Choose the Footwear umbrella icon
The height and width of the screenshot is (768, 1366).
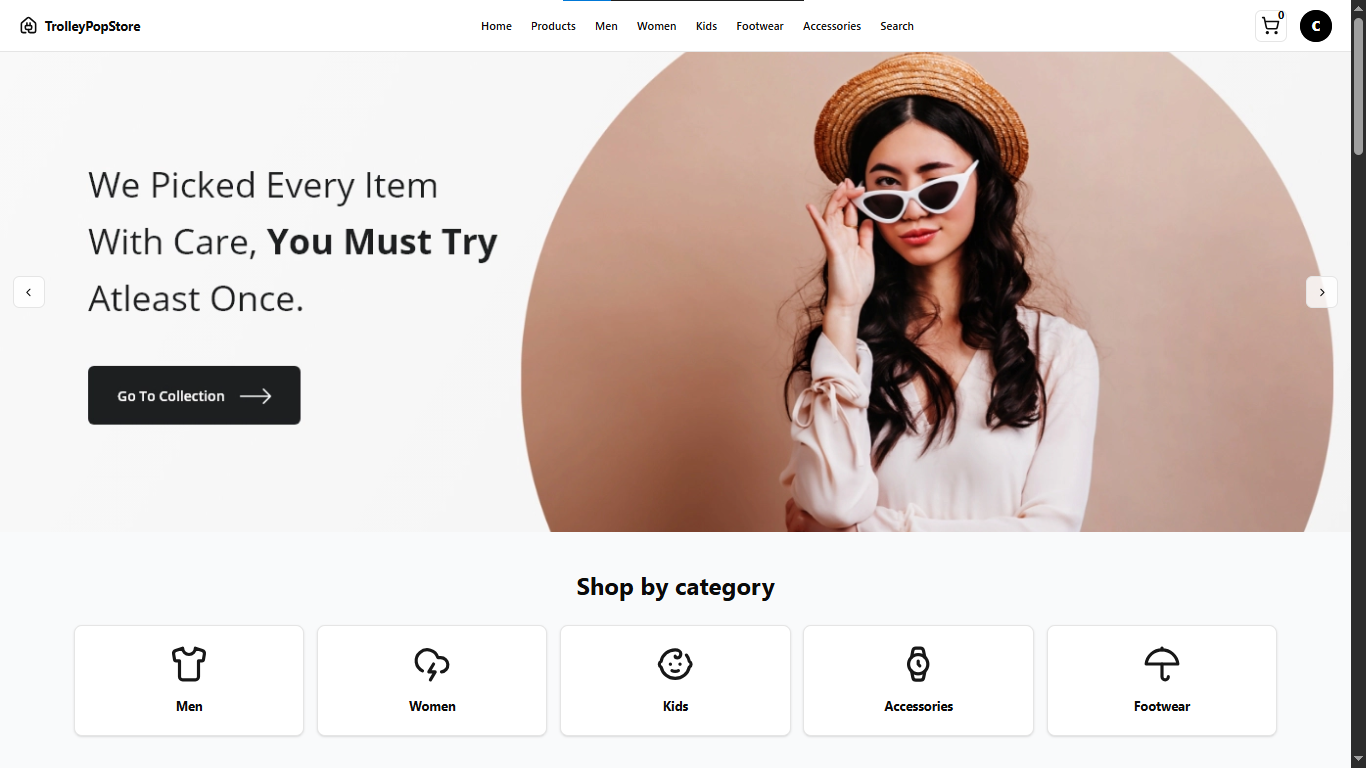click(x=1162, y=663)
